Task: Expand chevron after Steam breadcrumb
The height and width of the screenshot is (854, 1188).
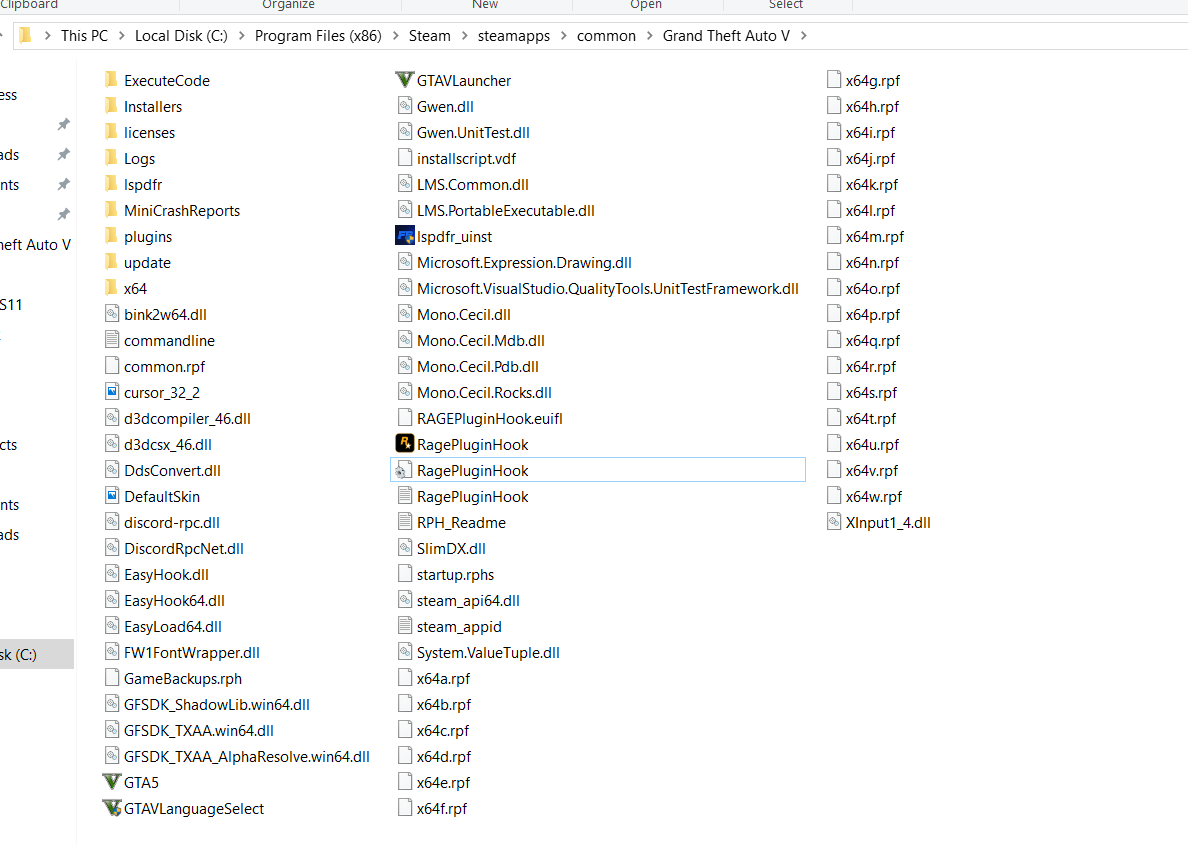Action: tap(464, 36)
